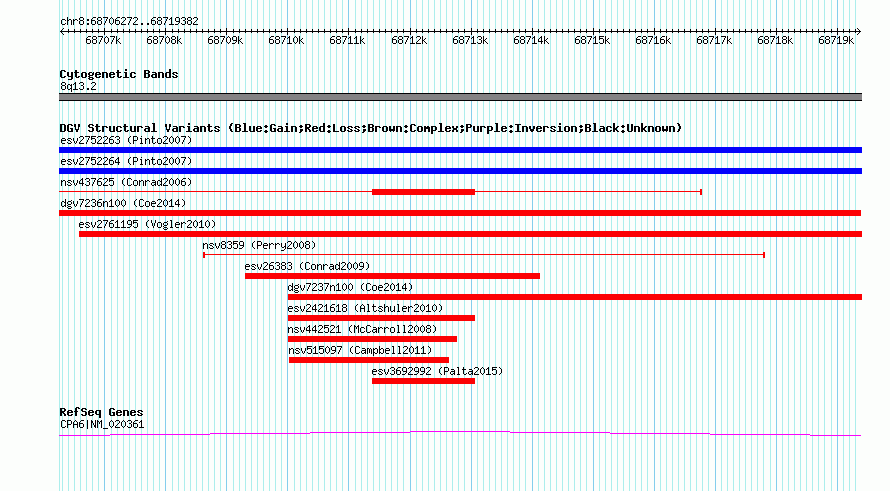Select the esv2421618 (Altshuler2010) red bar
890x491 pixels.
(x=381, y=318)
